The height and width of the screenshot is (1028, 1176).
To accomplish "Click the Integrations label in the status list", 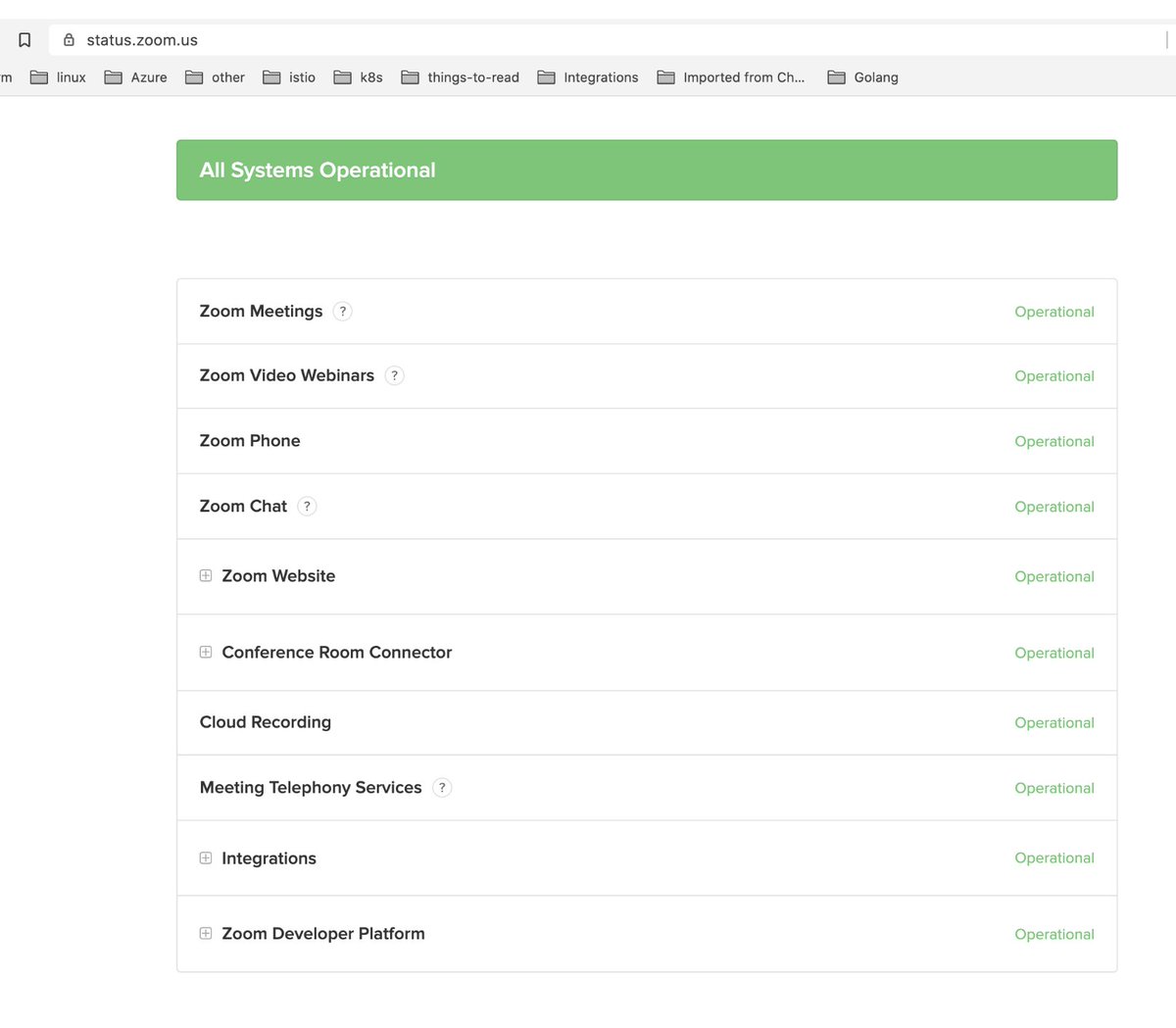I will point(269,858).
